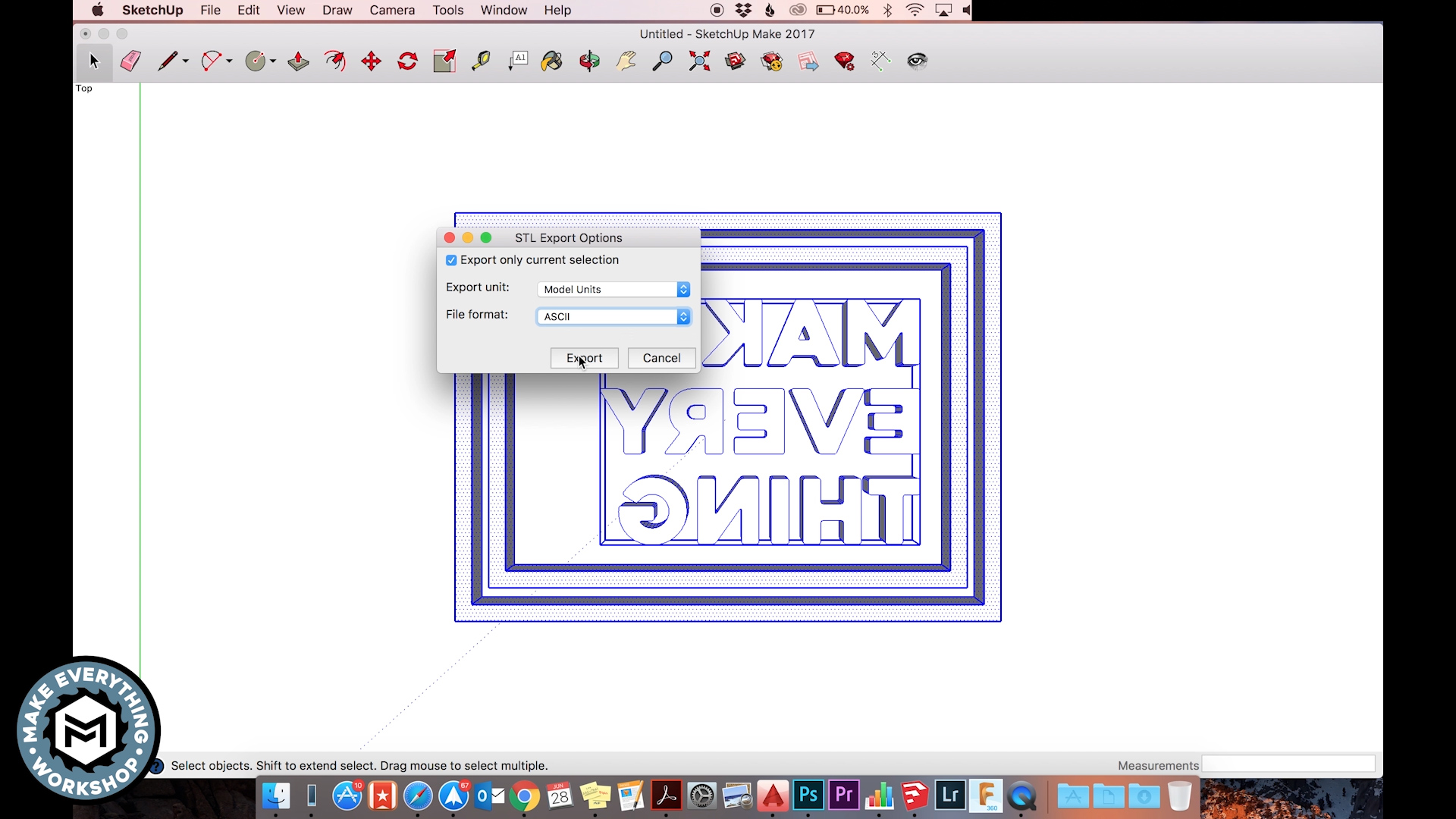Pick the Paint Bucket tool

[552, 61]
